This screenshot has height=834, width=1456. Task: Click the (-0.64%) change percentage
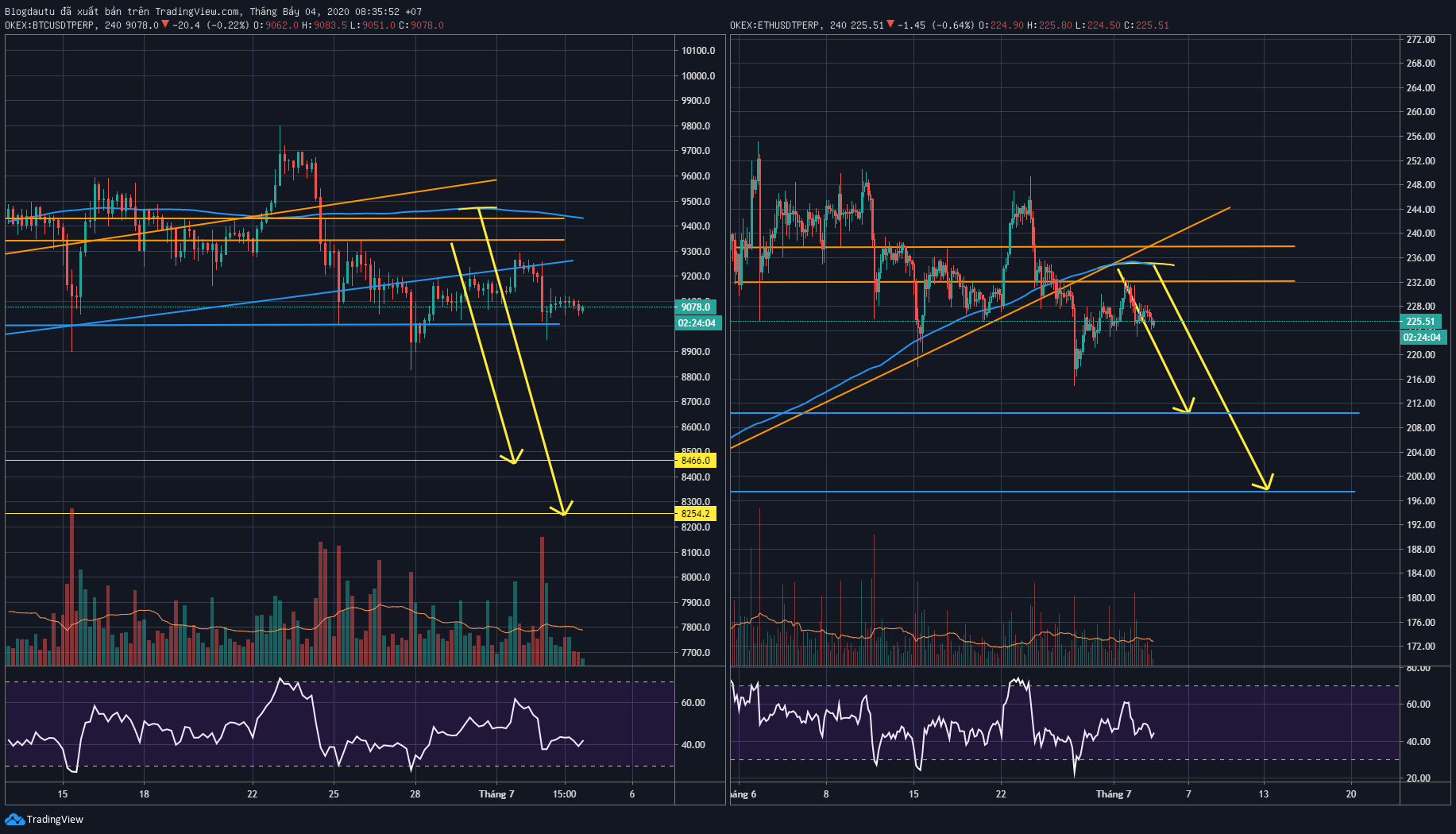tap(953, 25)
